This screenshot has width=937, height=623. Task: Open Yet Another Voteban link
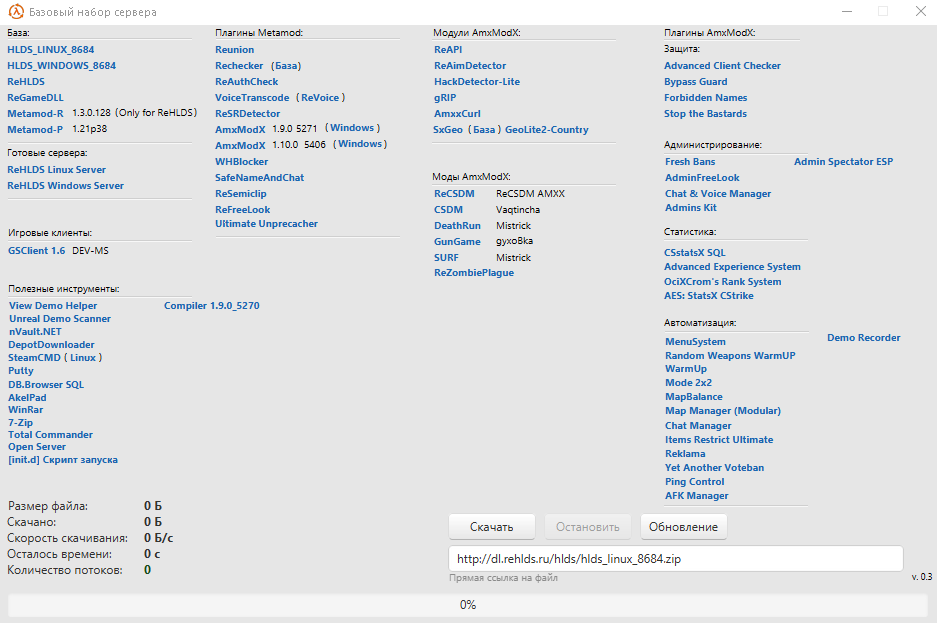point(715,468)
